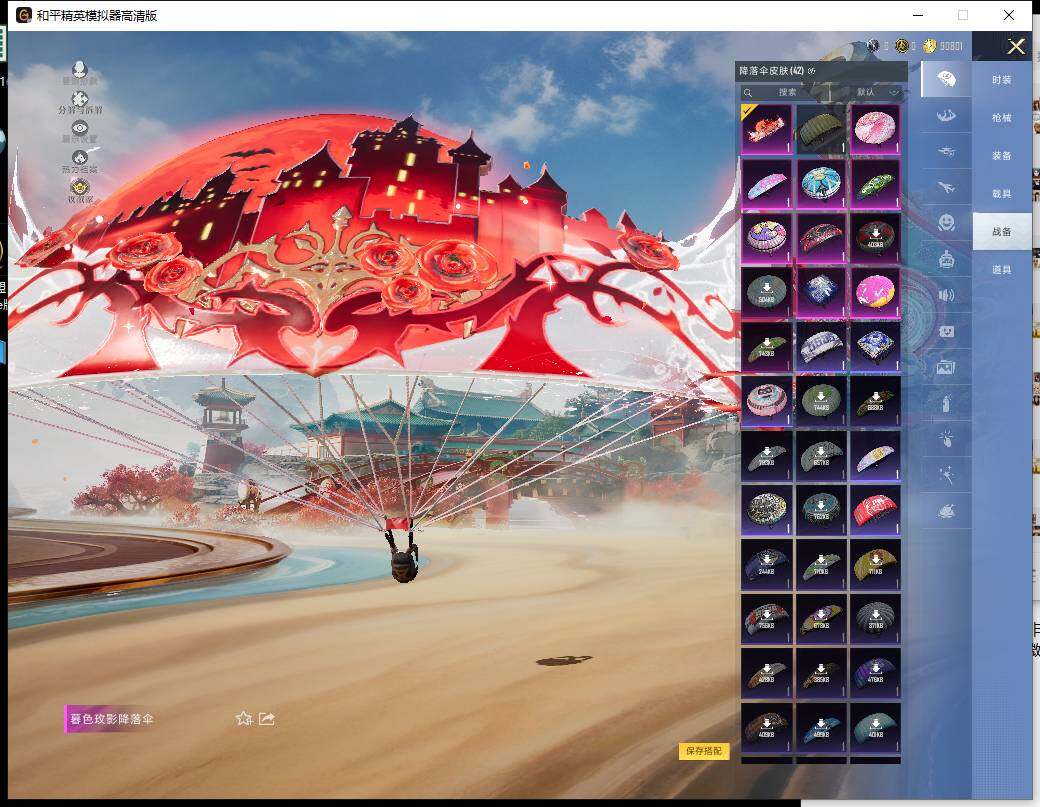Click the 搜索 search field
The width and height of the screenshot is (1040, 807).
[790, 92]
